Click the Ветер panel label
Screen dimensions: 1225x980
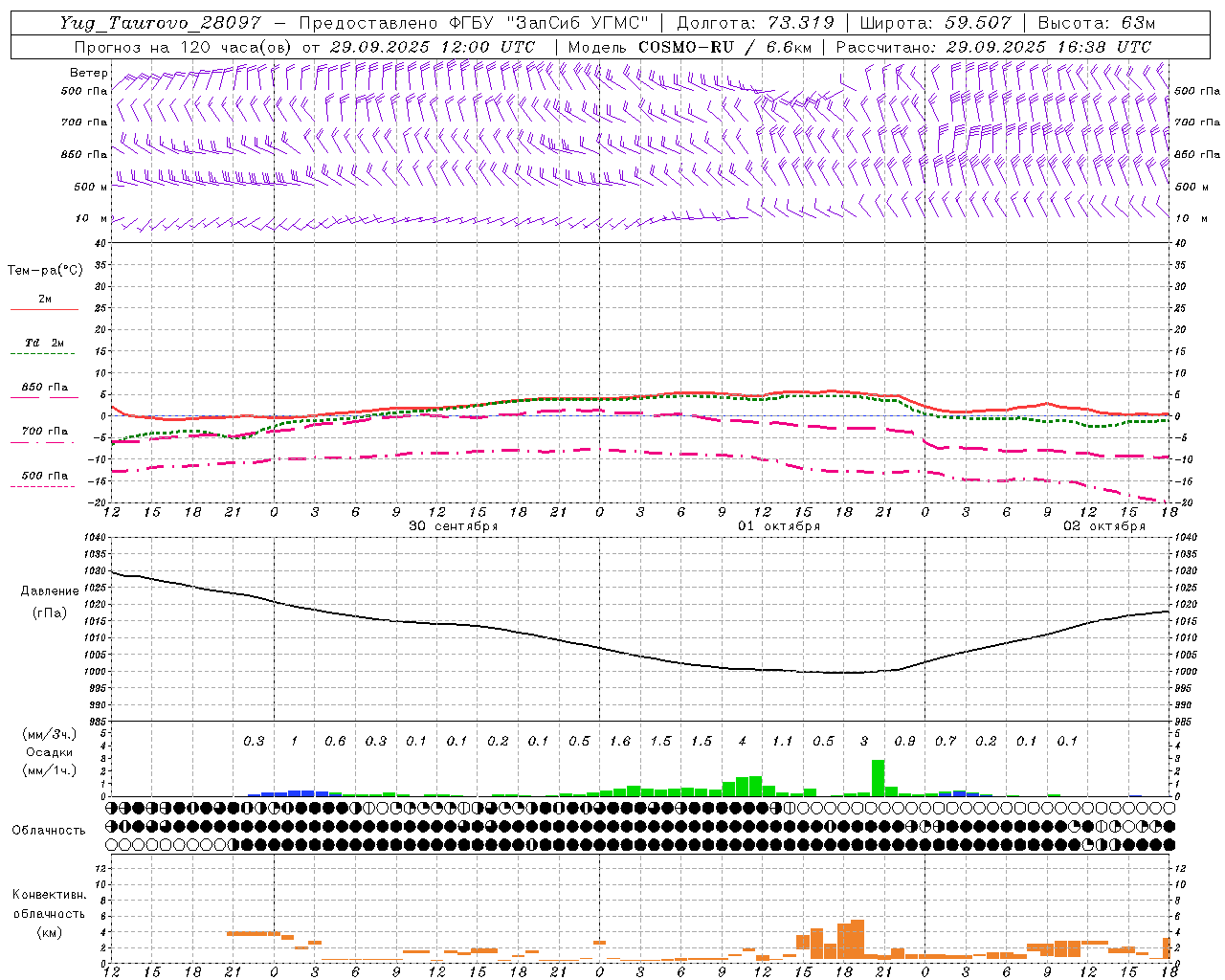[89, 73]
